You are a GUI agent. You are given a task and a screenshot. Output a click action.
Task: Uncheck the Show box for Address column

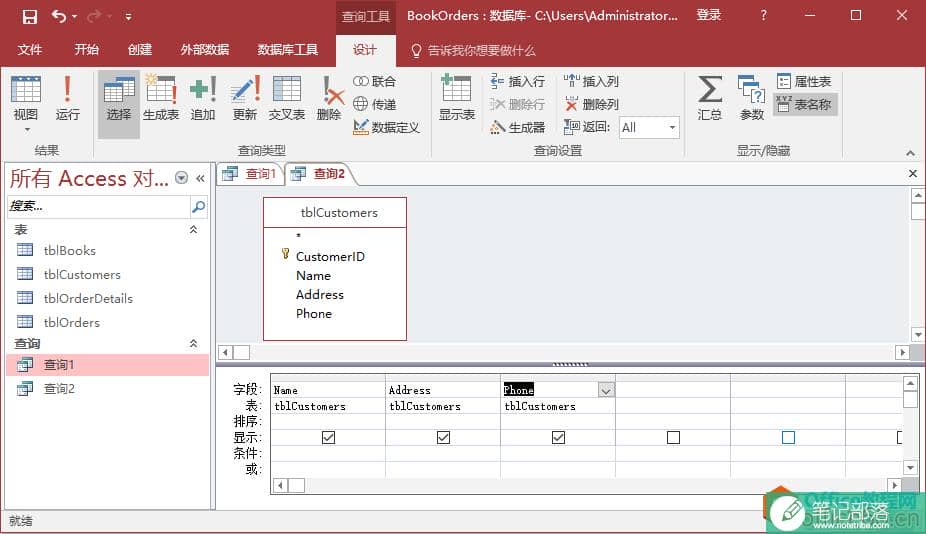coord(444,437)
